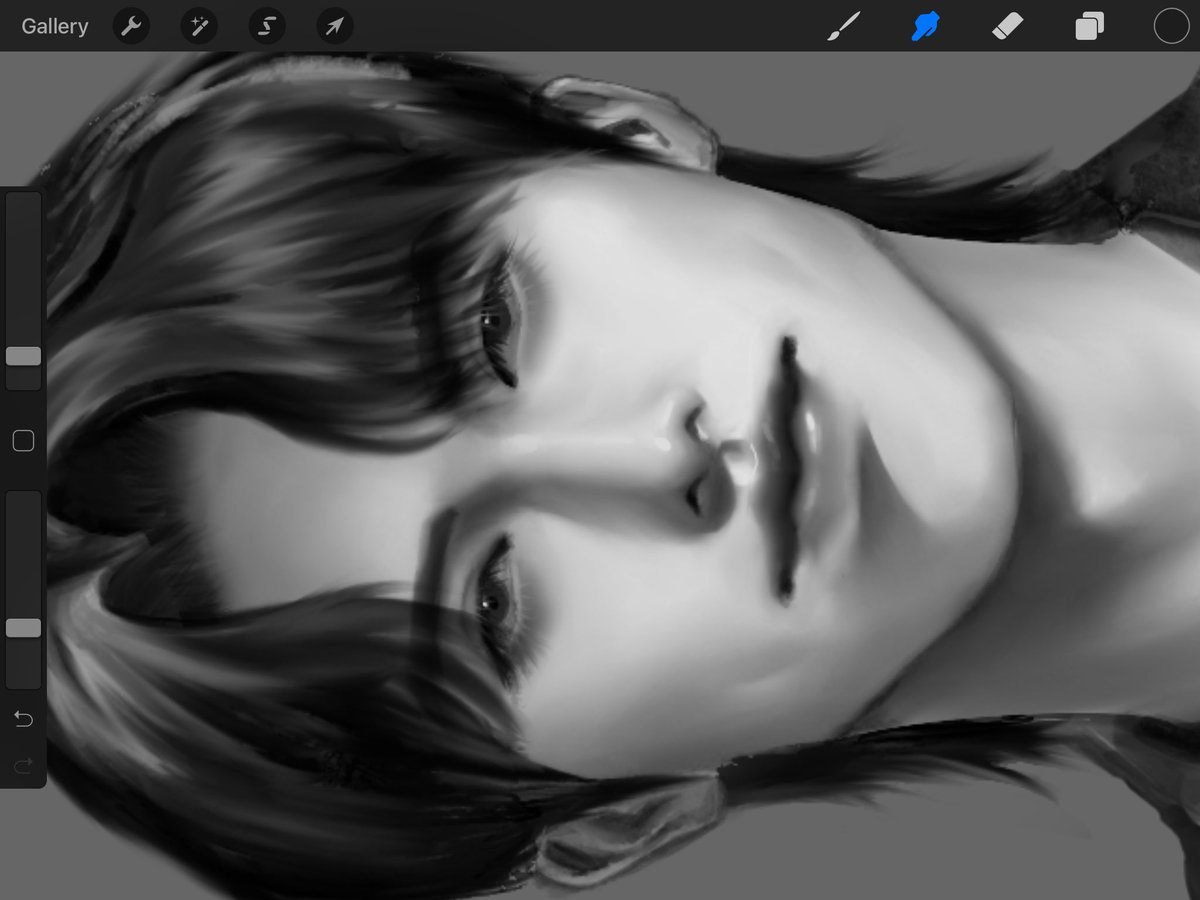The width and height of the screenshot is (1200, 900).
Task: Undo the last stroke
Action: coord(23,719)
